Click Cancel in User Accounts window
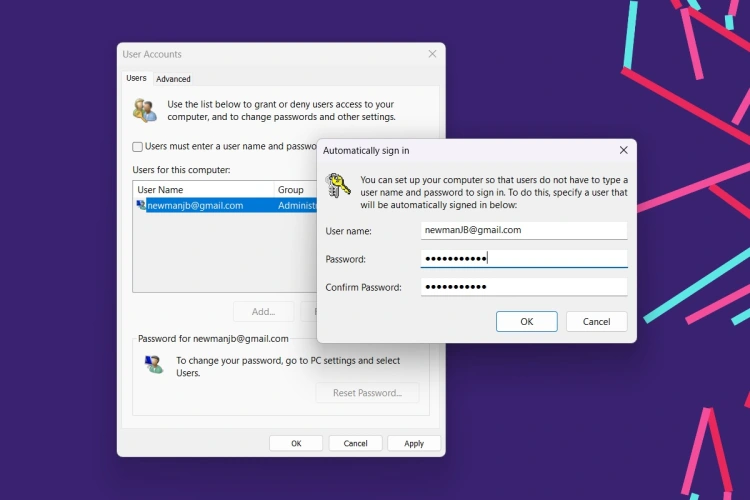Screen dimensions: 750x500 tap(355, 443)
